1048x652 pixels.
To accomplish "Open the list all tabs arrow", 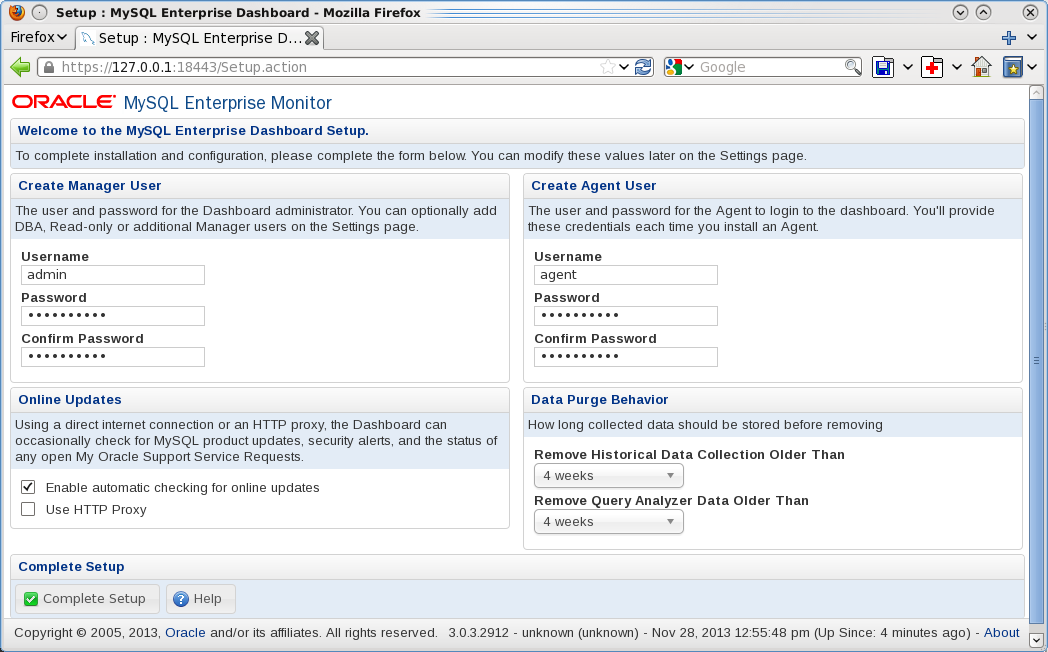I will (x=1031, y=38).
